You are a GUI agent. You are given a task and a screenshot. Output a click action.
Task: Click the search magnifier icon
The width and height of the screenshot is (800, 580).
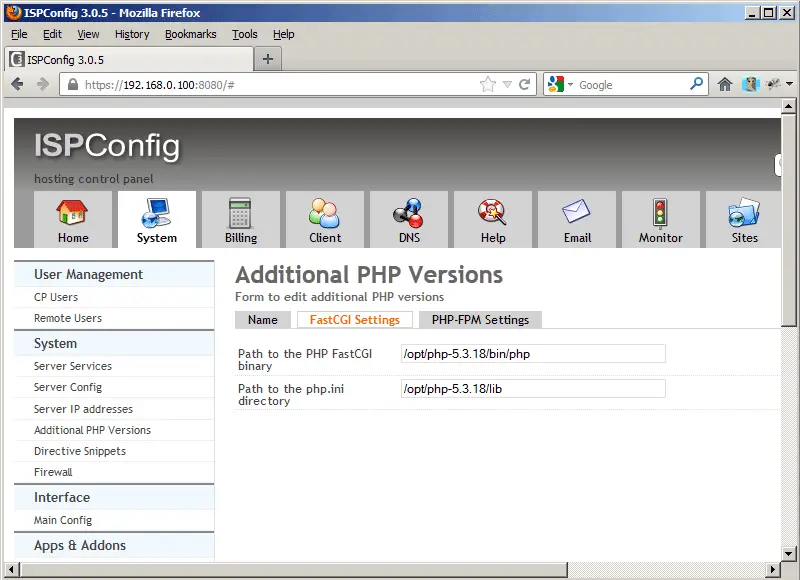tap(696, 84)
